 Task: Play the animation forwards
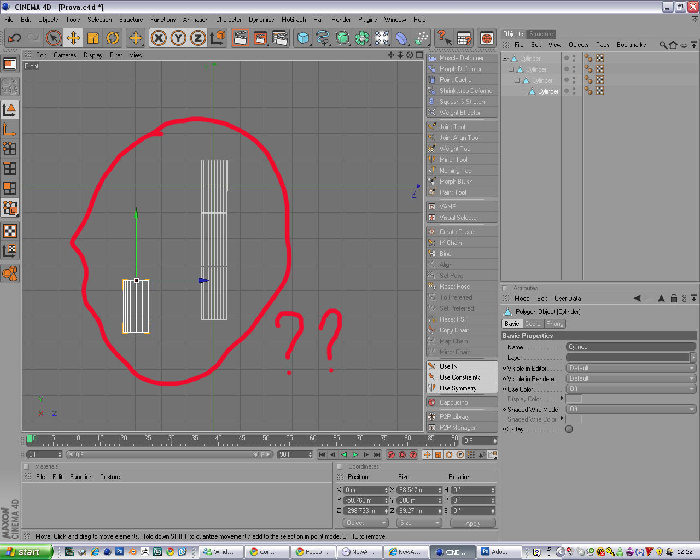pos(355,455)
